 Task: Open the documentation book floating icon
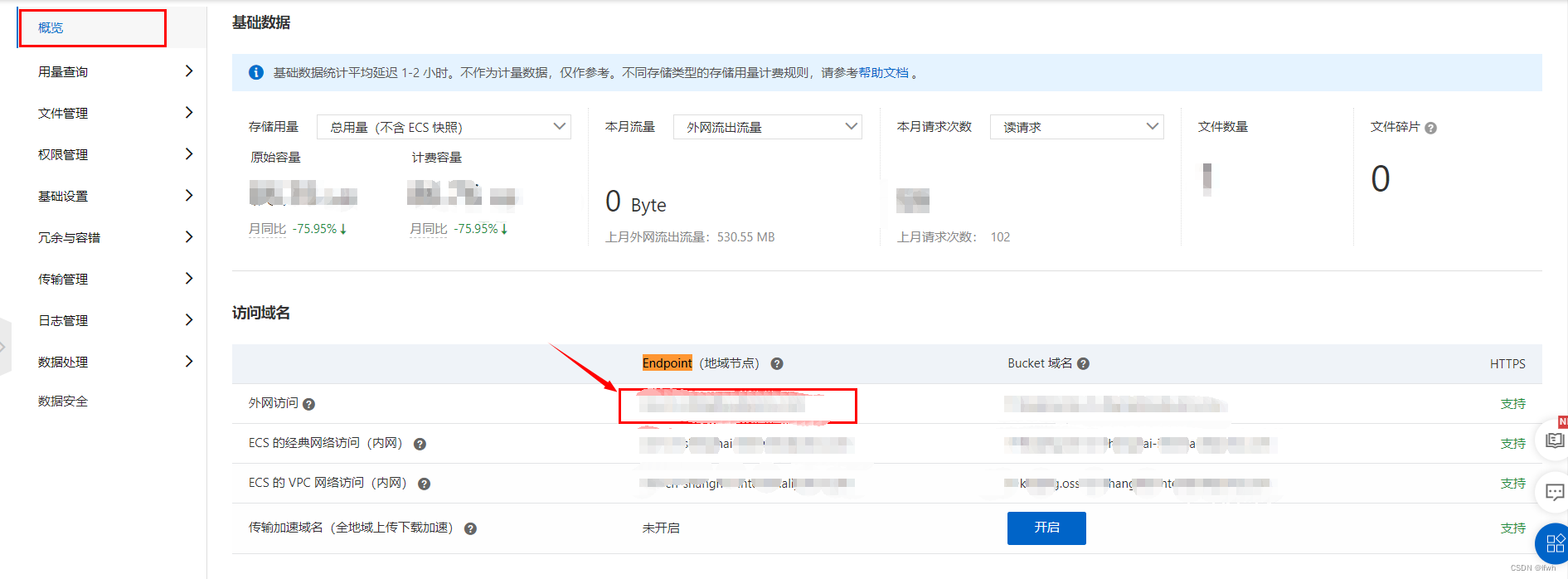pyautogui.click(x=1554, y=440)
